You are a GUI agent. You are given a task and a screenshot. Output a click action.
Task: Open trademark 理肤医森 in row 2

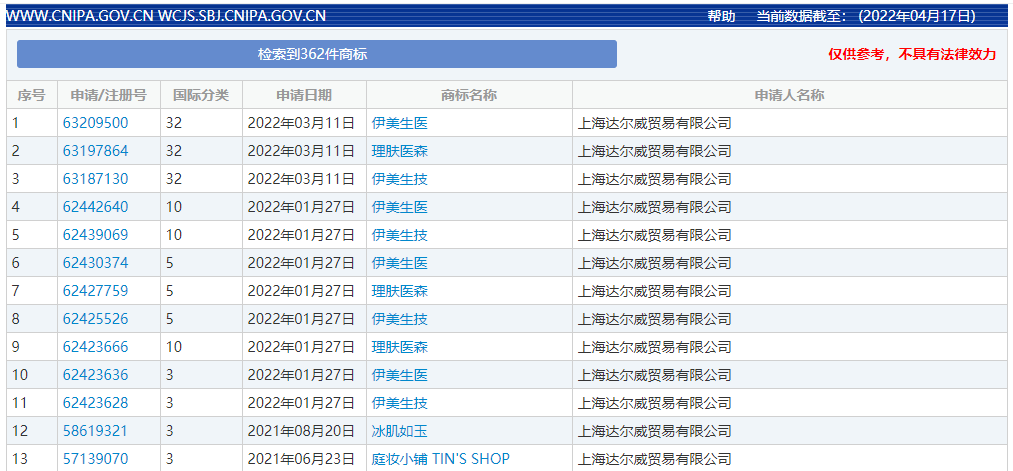pos(400,151)
